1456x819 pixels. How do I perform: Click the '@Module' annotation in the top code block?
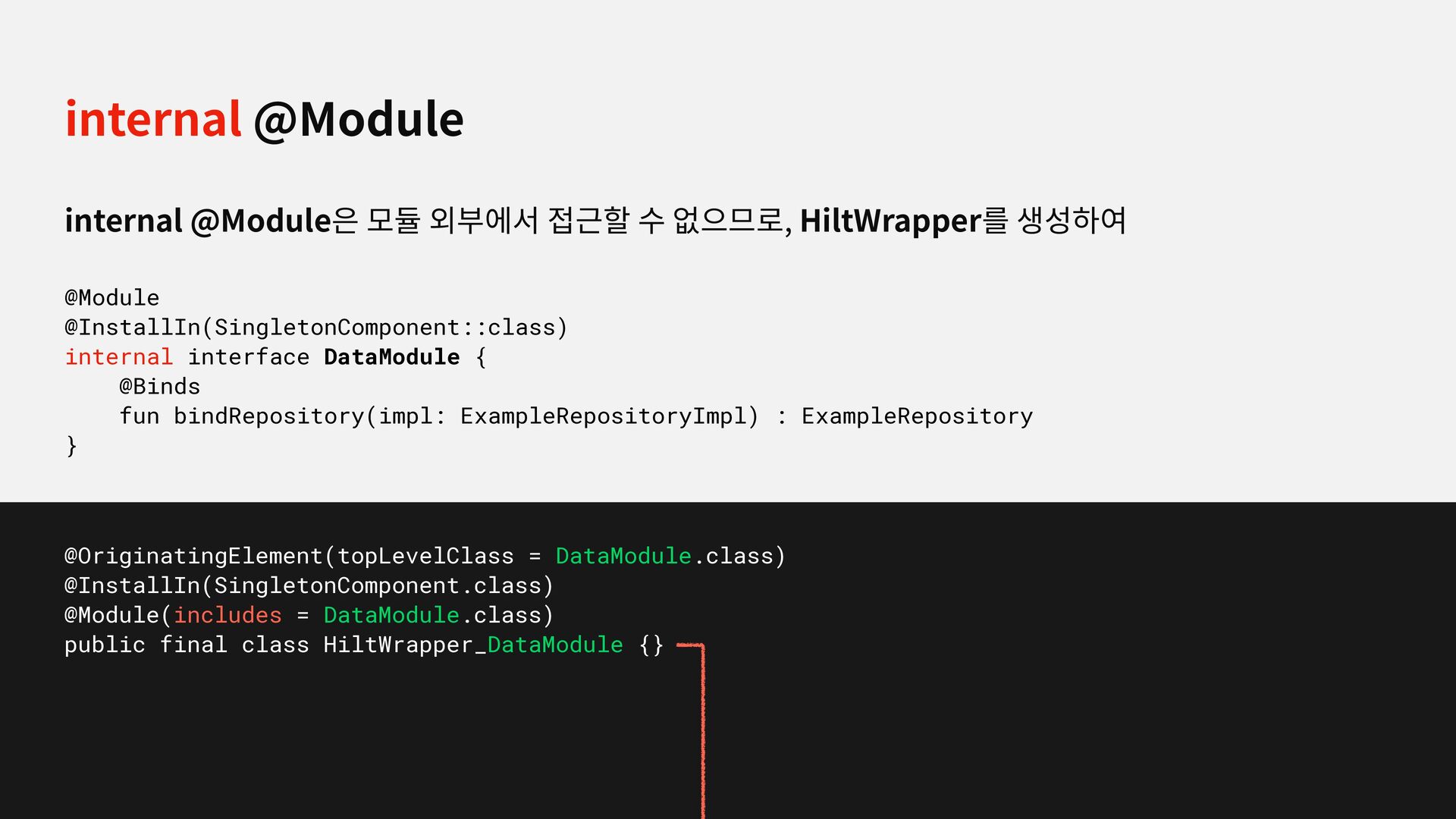coord(112,298)
